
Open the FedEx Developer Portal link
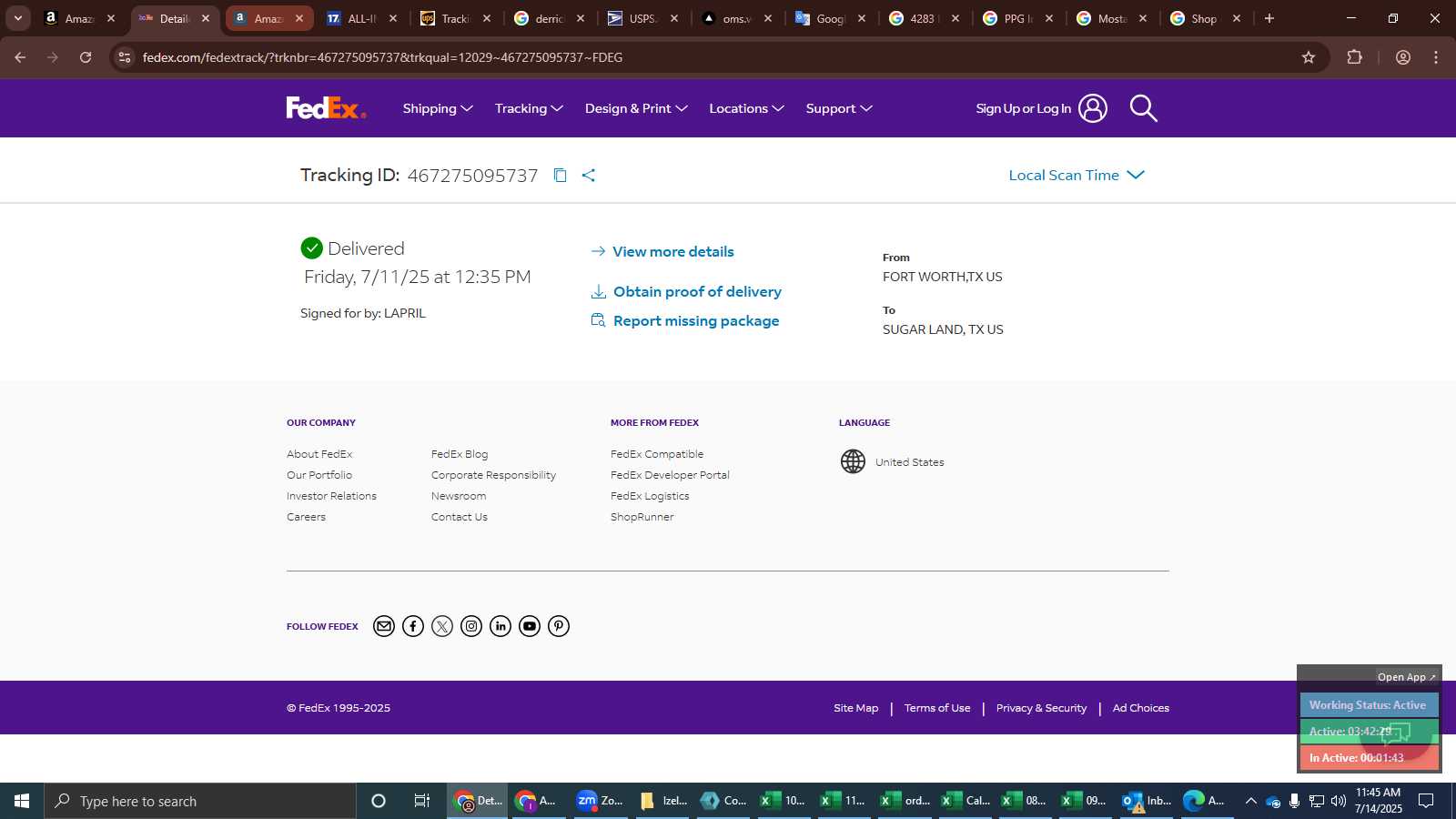click(670, 475)
